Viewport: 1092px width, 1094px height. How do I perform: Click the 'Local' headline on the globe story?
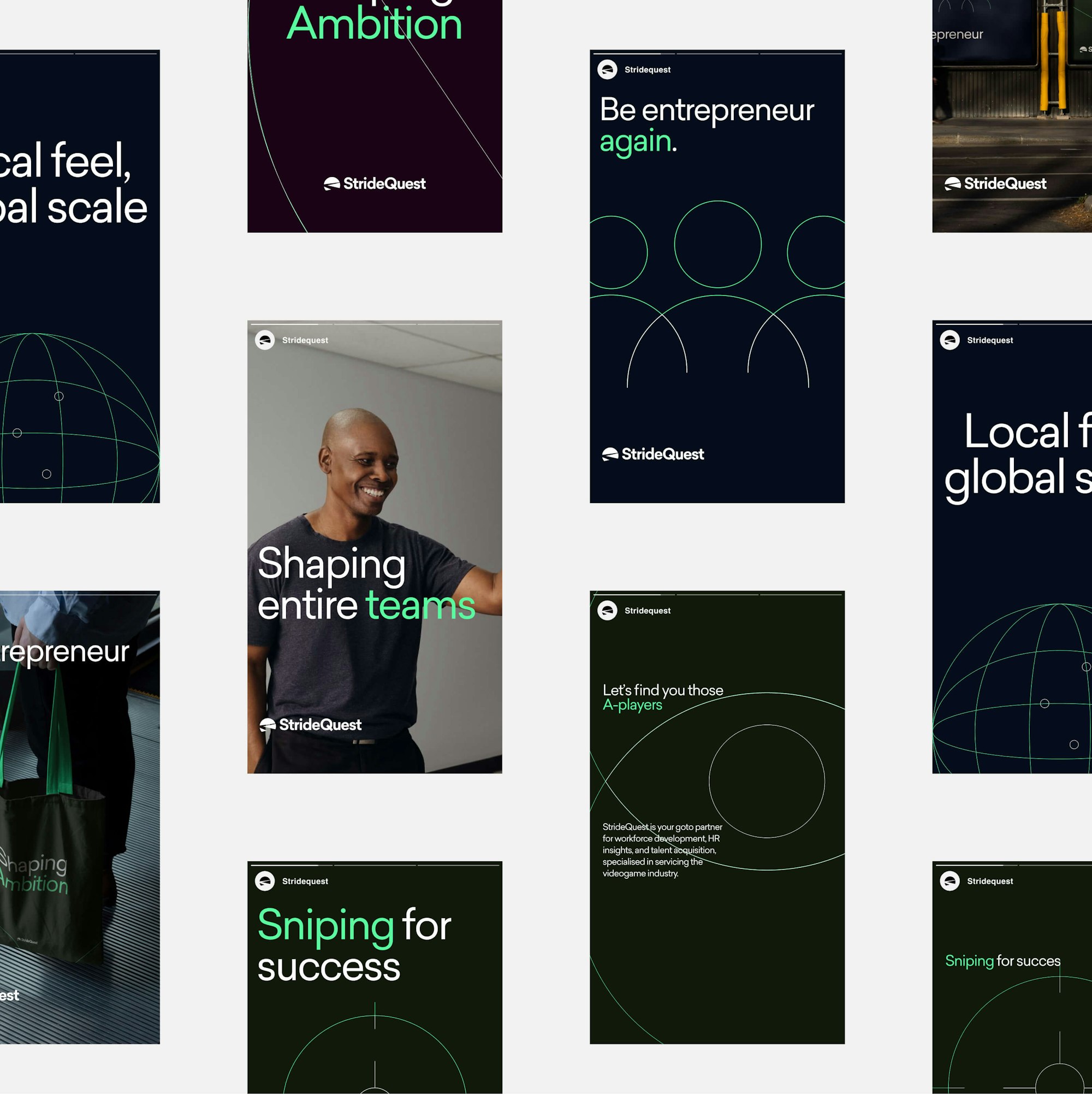(x=1017, y=431)
